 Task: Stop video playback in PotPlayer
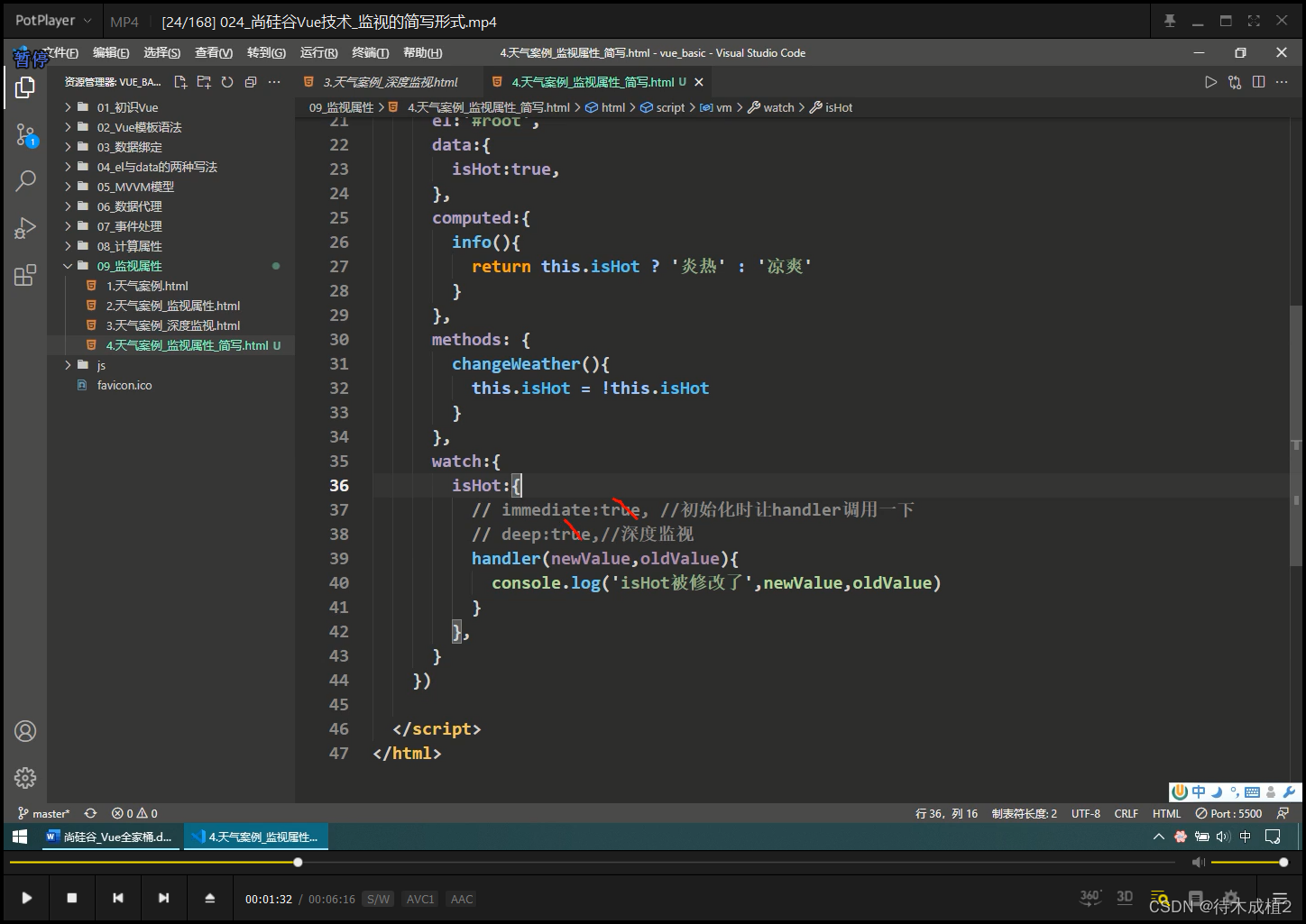tap(72, 898)
